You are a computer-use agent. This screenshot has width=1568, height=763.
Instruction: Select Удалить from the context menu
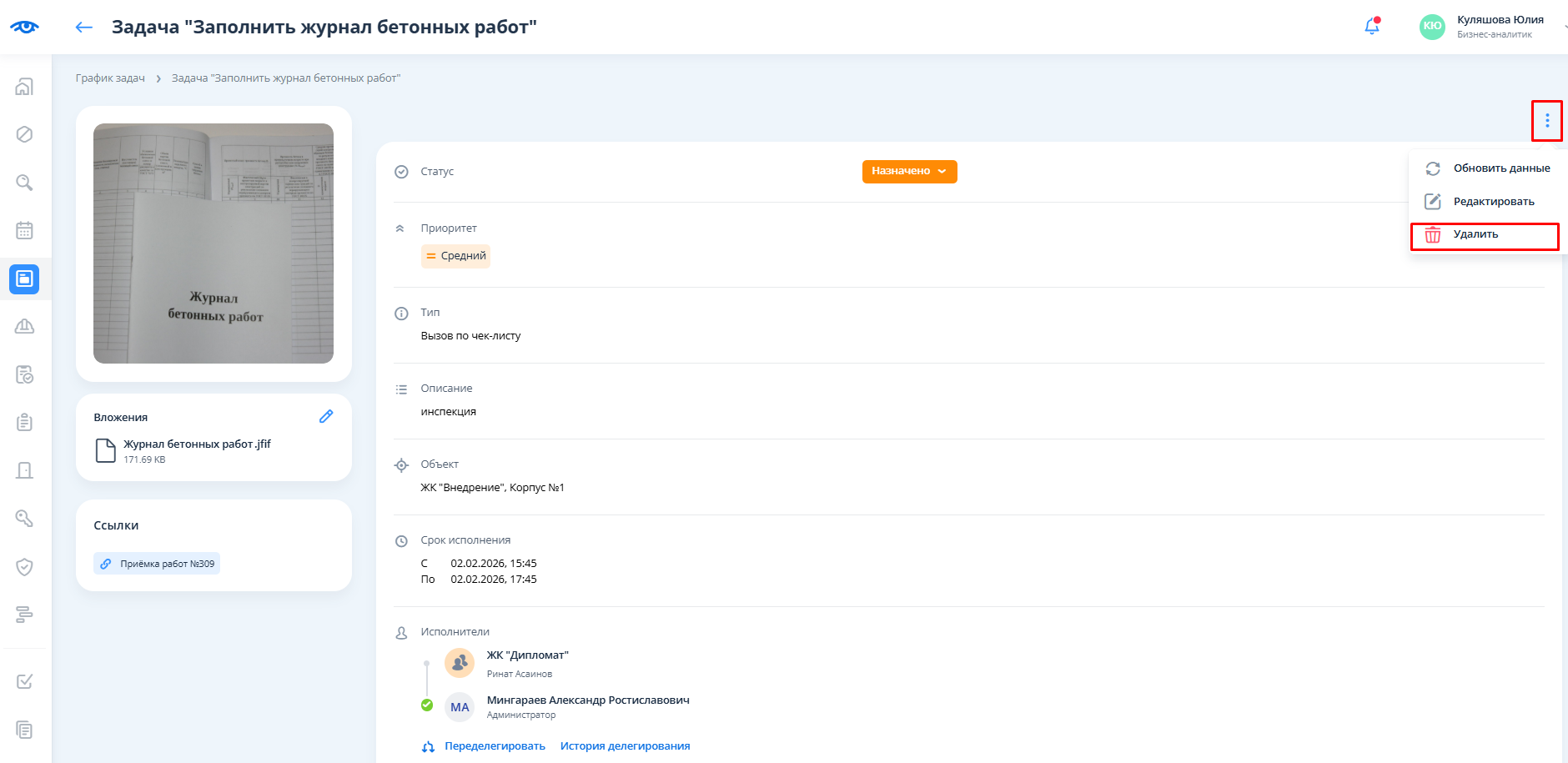click(x=1475, y=235)
